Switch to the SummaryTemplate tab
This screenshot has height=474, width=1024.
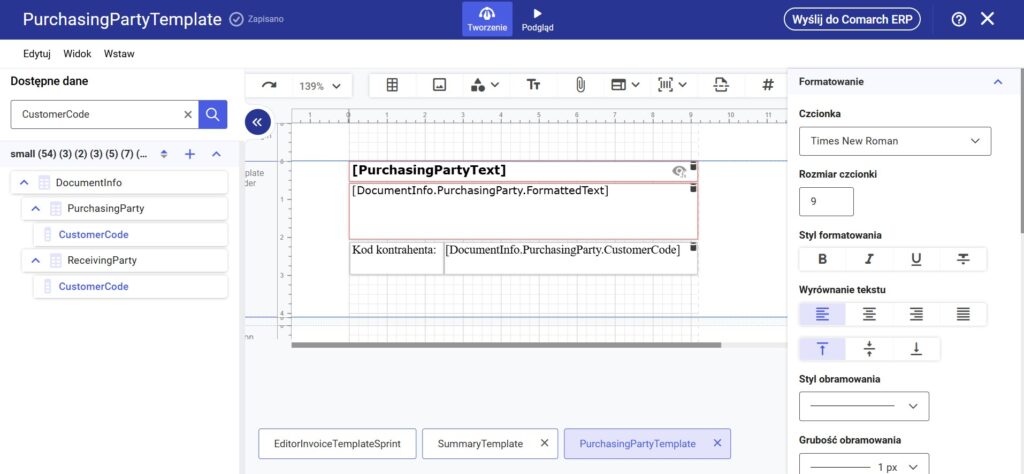478,443
